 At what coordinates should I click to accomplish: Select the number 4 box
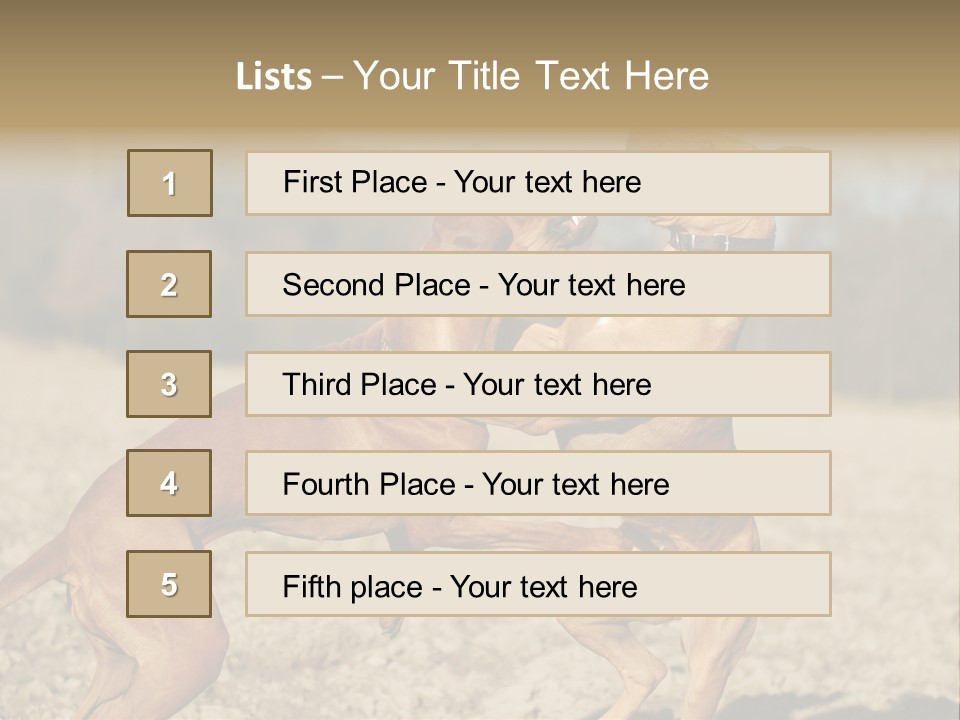click(170, 483)
